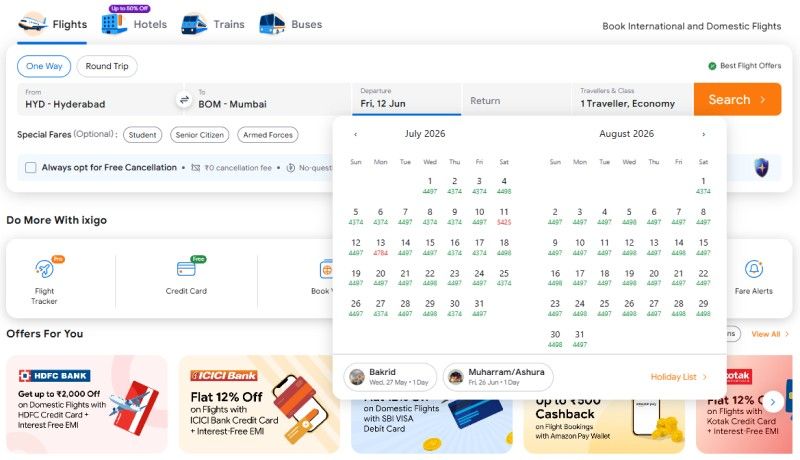This screenshot has width=800, height=460.
Task: Click the Bakrid holiday avatar image
Action: click(x=357, y=377)
